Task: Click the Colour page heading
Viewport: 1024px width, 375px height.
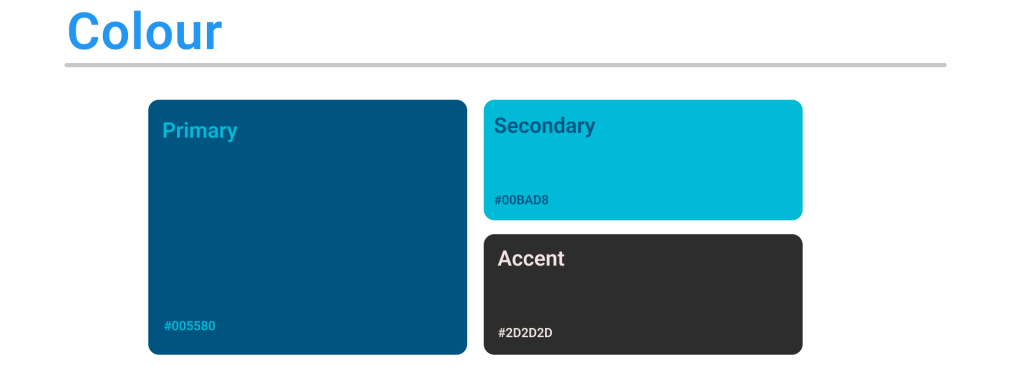Action: point(144,32)
